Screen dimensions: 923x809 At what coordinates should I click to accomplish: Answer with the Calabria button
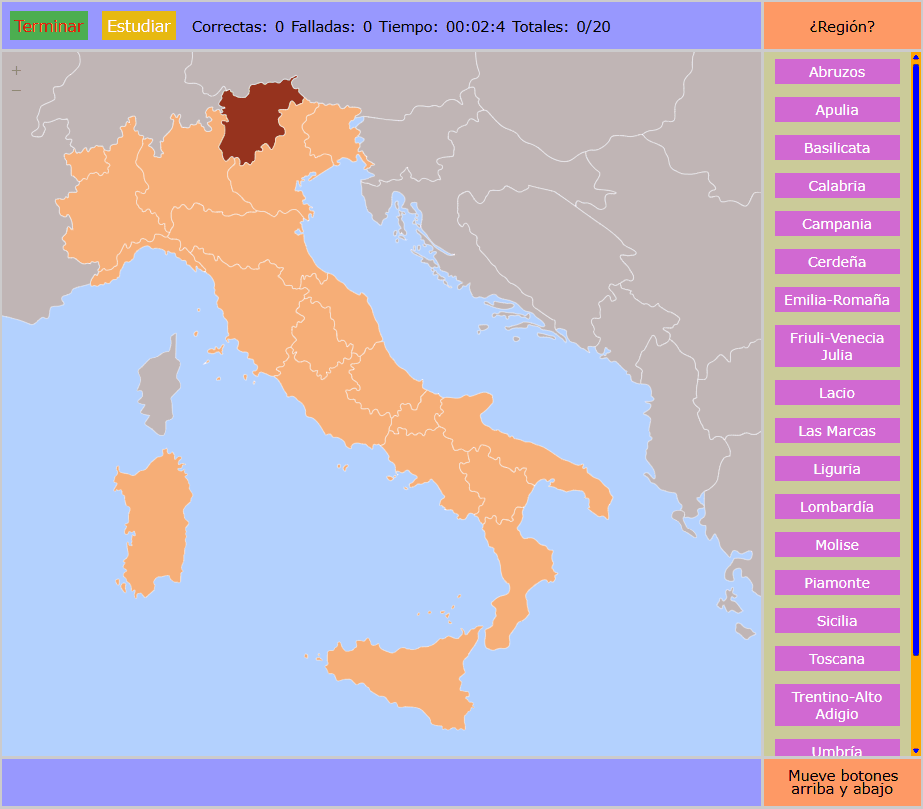point(837,185)
